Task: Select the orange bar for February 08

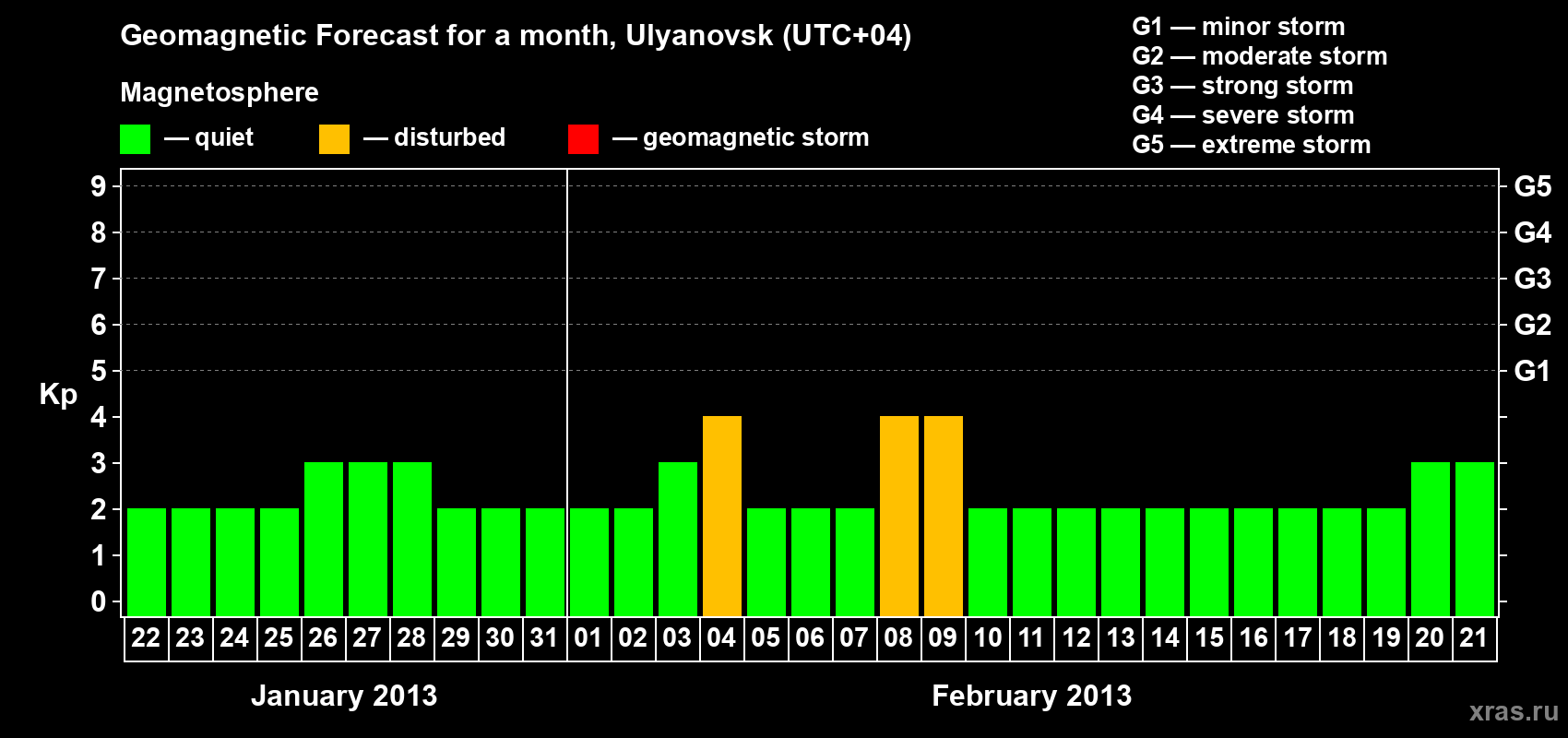Action: pyautogui.click(x=899, y=516)
